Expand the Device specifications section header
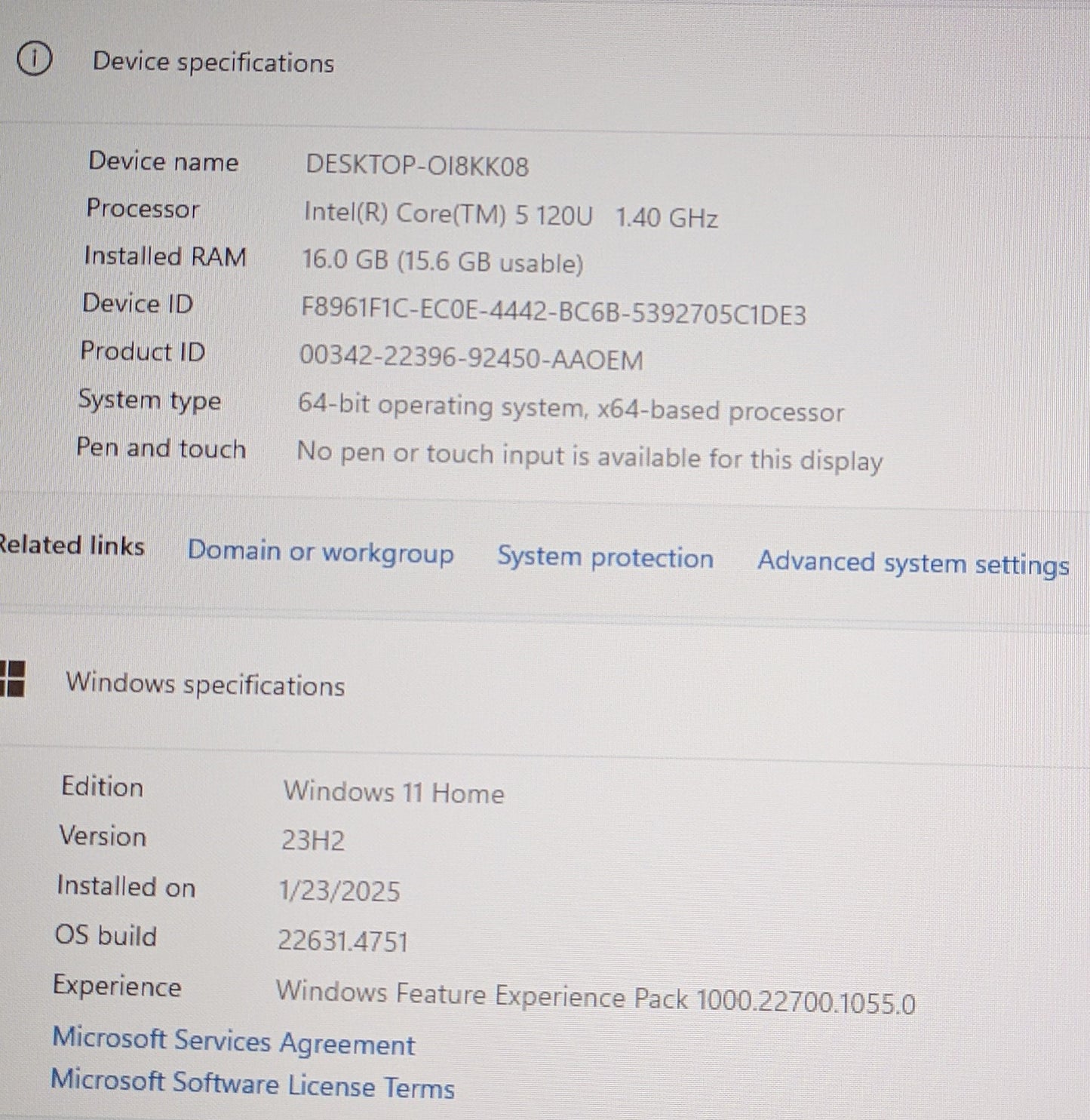 (x=213, y=63)
